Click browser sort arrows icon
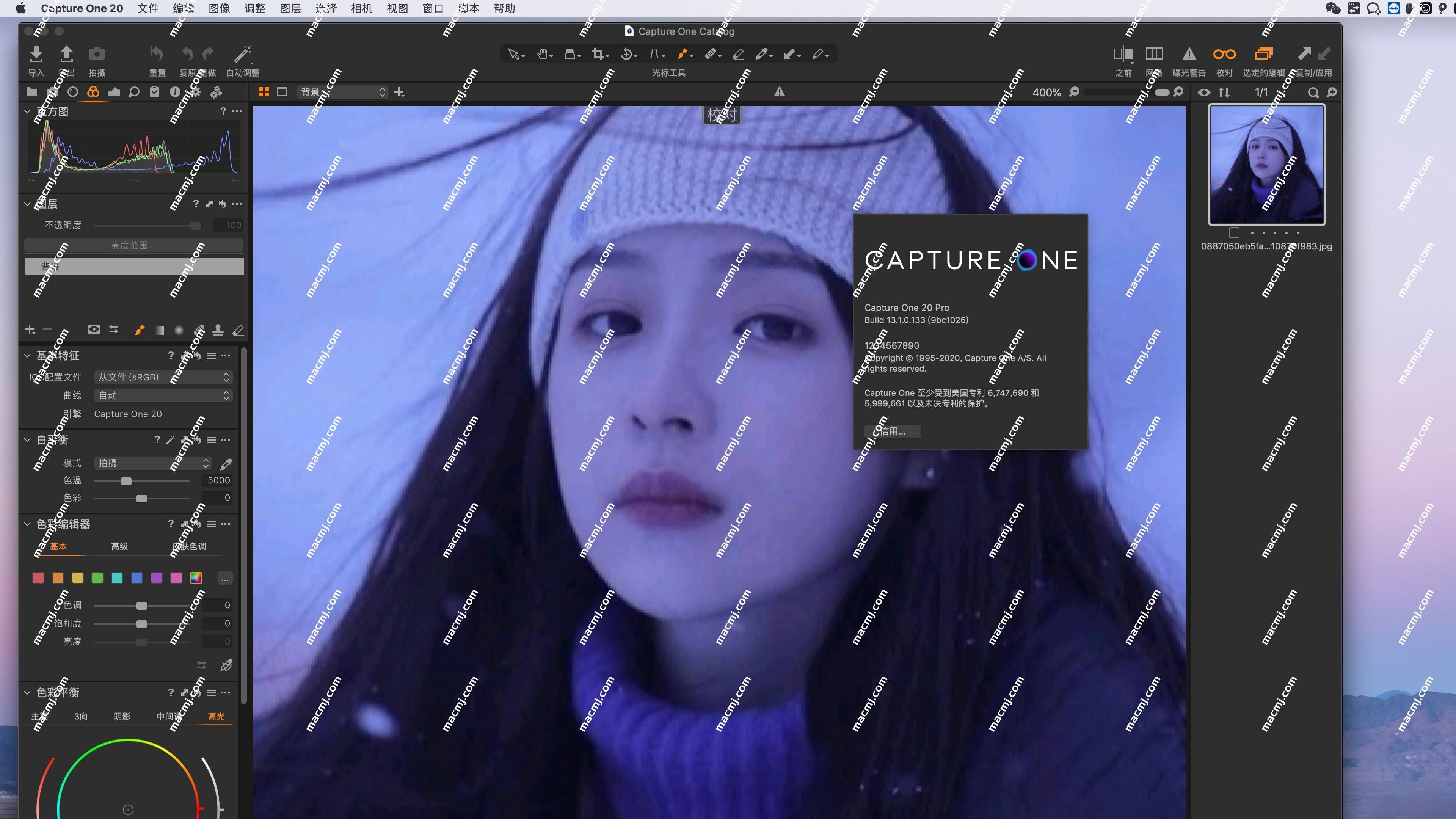 [1224, 92]
